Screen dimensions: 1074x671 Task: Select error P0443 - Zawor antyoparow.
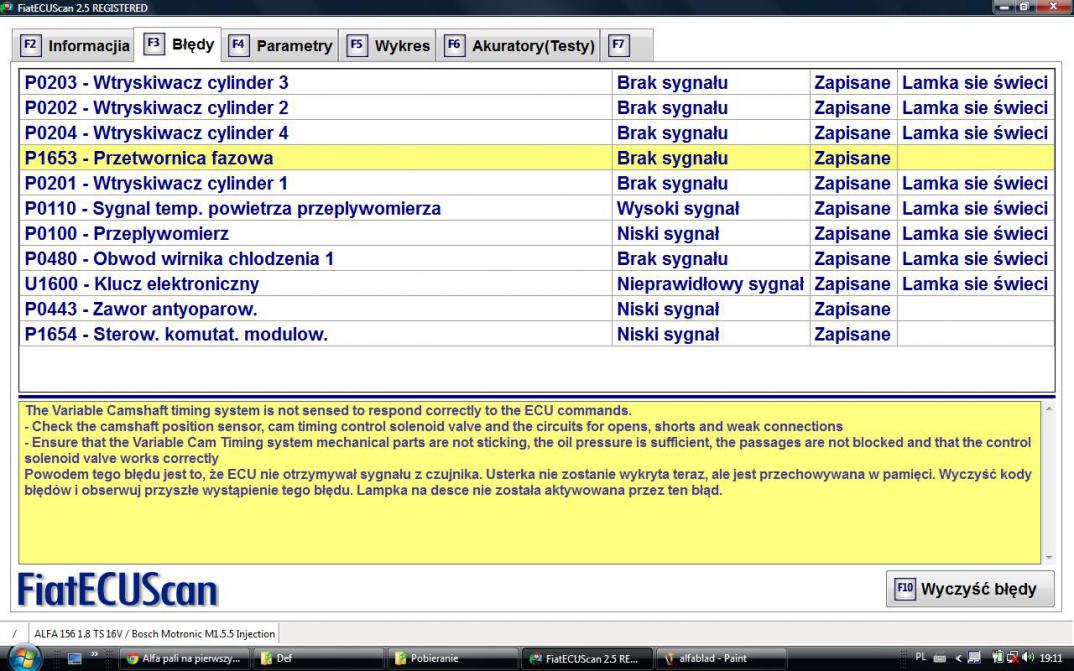536,309
